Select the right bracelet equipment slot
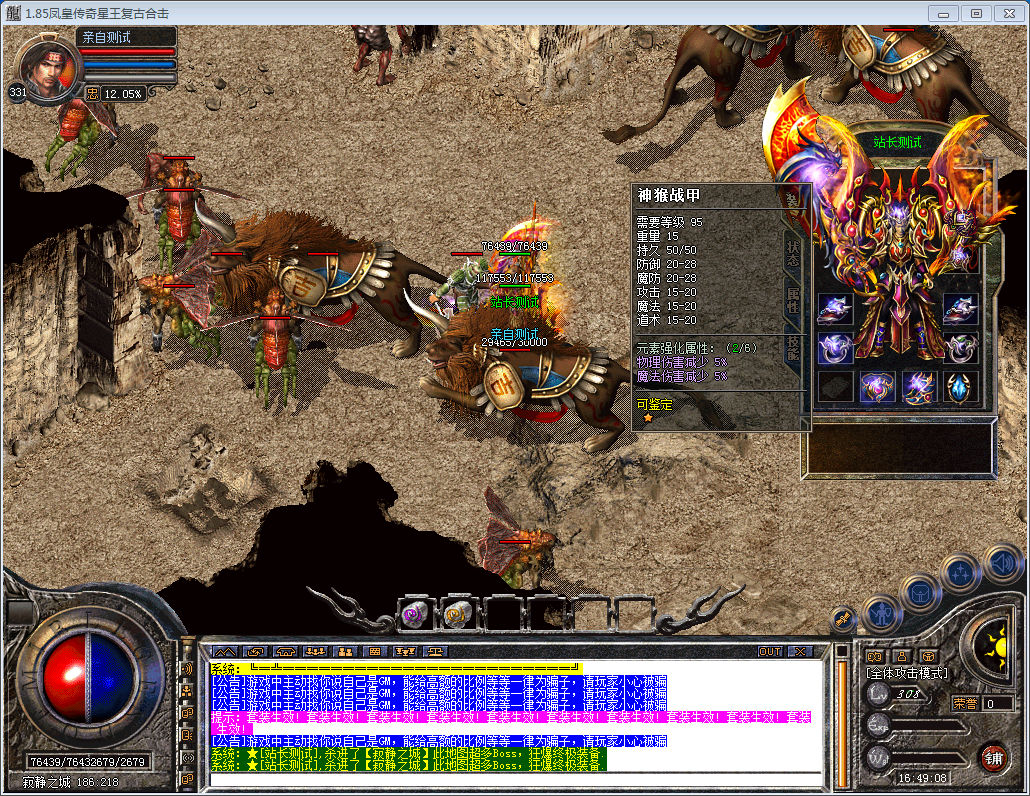The image size is (1030, 796). (961, 309)
